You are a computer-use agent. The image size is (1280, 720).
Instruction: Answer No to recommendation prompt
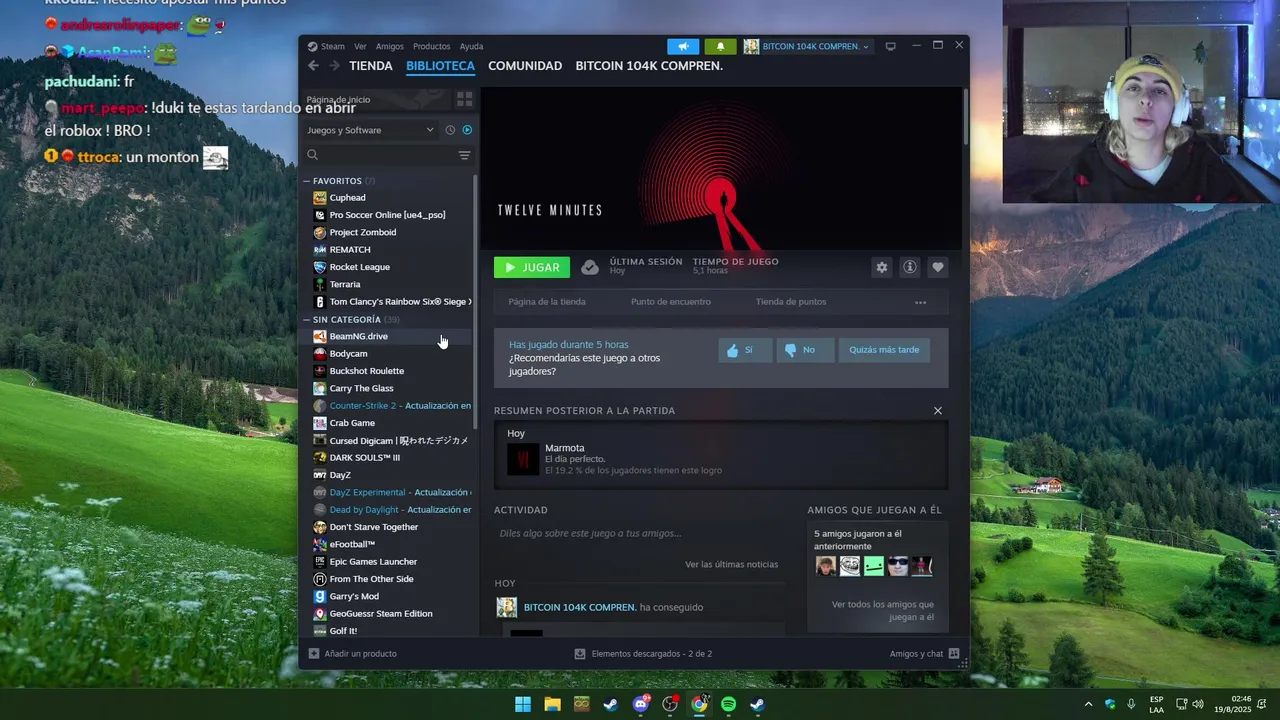804,350
